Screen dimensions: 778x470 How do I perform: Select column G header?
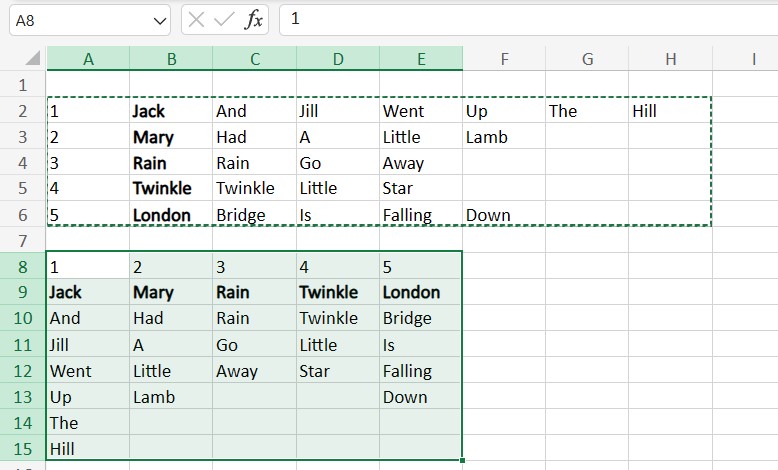tap(587, 59)
